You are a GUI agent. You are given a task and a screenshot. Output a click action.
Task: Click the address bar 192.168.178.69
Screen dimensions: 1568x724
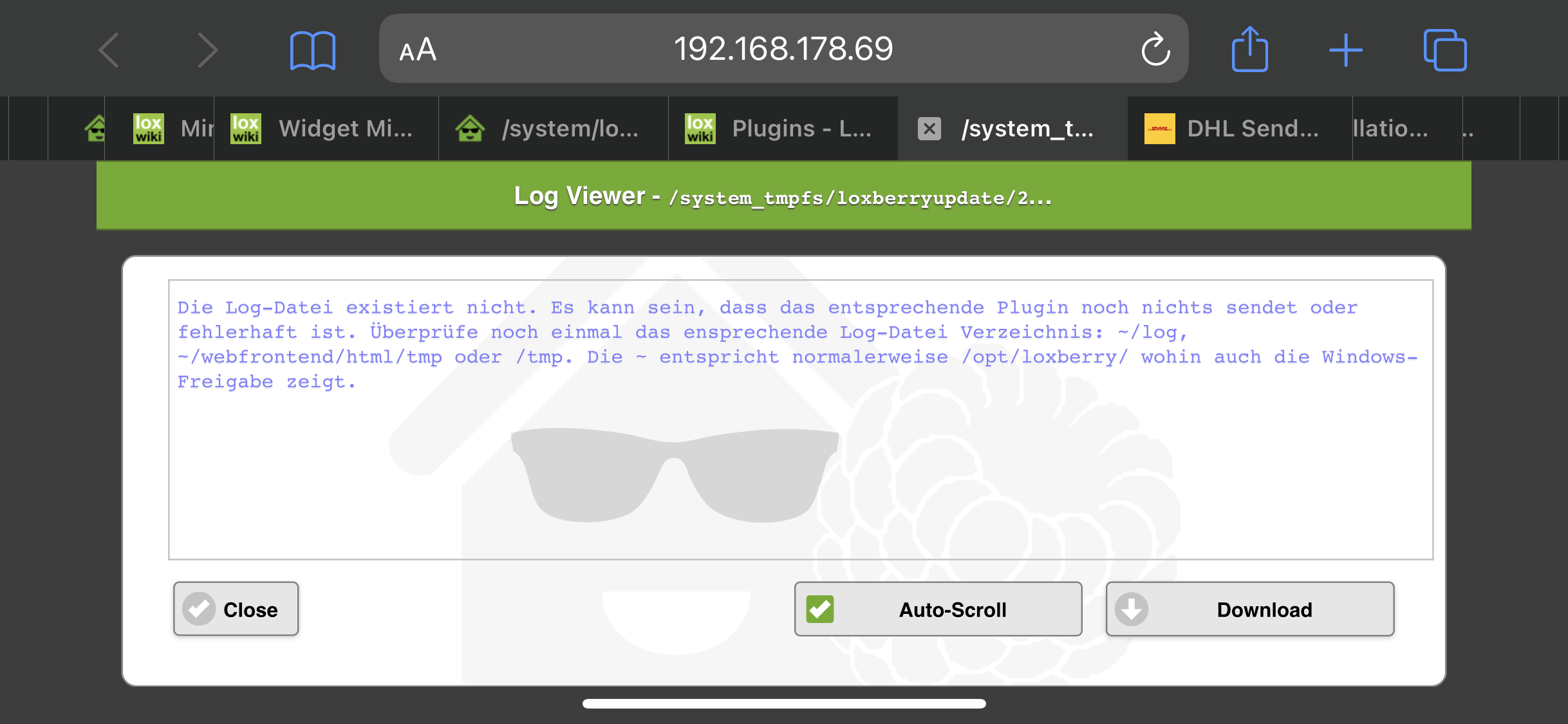pos(783,49)
